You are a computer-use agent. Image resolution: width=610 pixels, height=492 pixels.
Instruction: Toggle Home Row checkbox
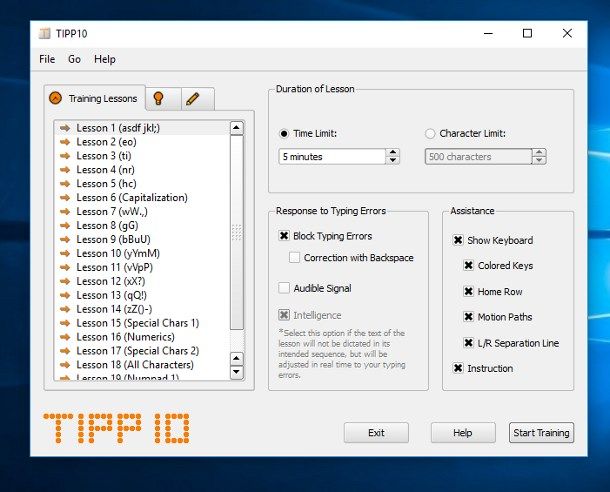[469, 291]
